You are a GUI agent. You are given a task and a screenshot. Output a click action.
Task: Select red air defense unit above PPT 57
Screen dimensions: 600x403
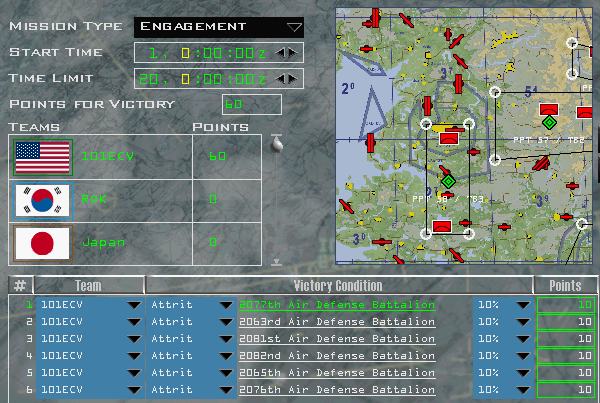point(548,108)
